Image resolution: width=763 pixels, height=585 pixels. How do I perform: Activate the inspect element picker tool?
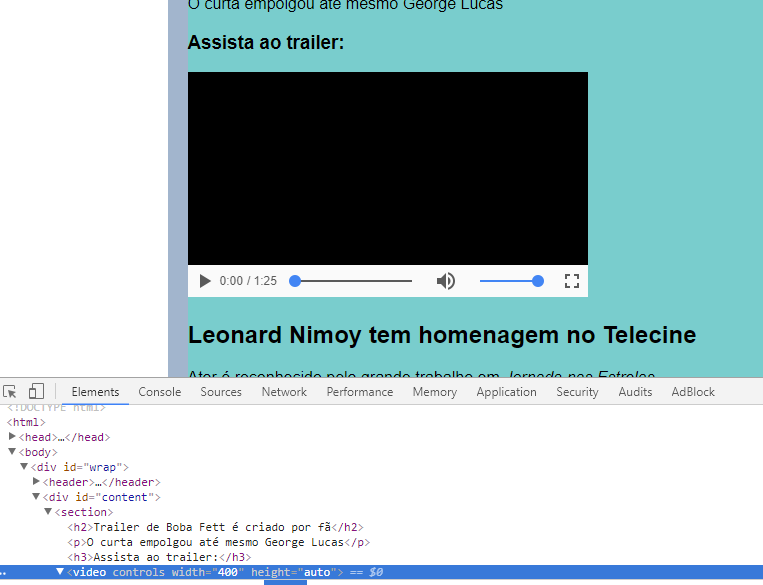click(10, 392)
